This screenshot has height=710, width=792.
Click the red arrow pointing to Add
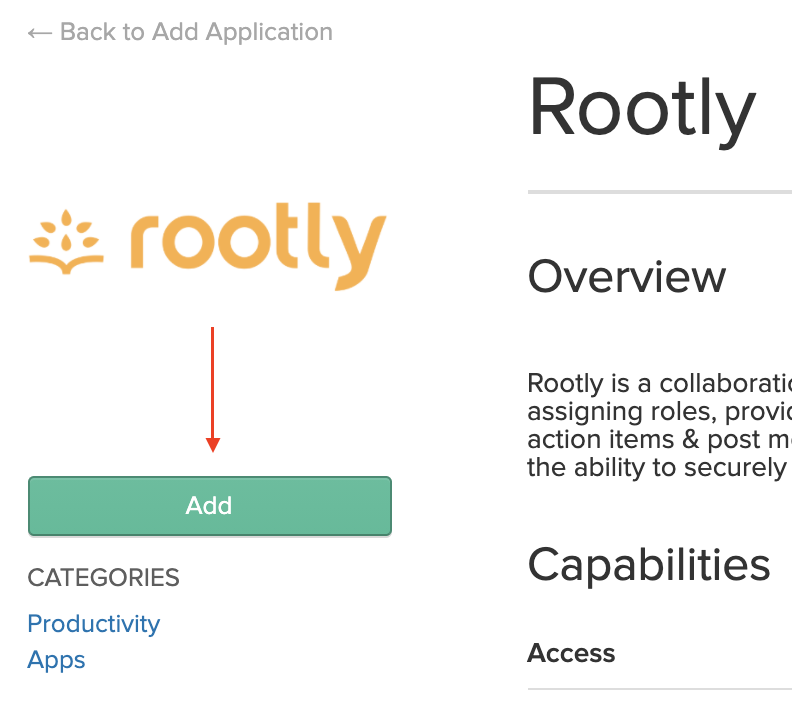212,389
